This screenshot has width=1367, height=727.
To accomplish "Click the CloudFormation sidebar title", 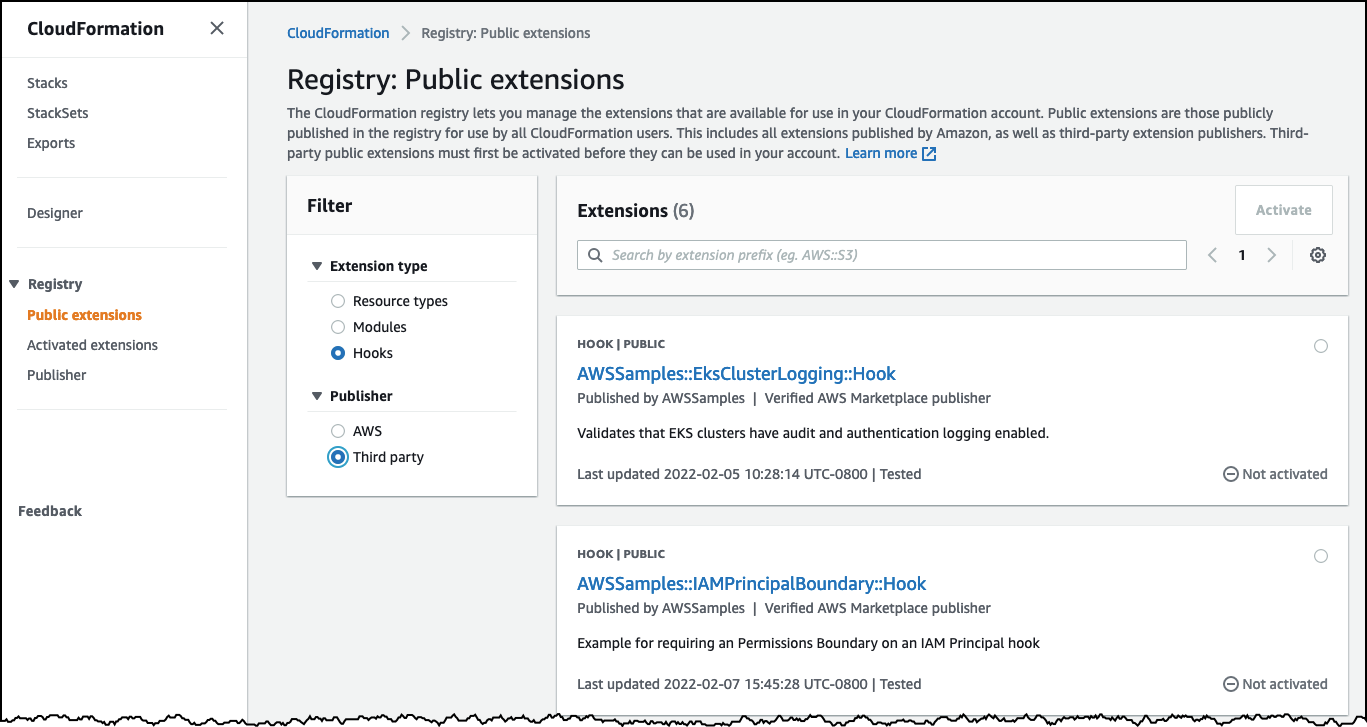I will (96, 28).
